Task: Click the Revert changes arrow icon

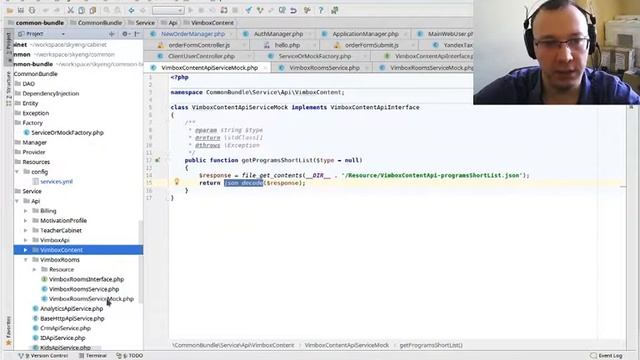Action: [x=293, y=11]
